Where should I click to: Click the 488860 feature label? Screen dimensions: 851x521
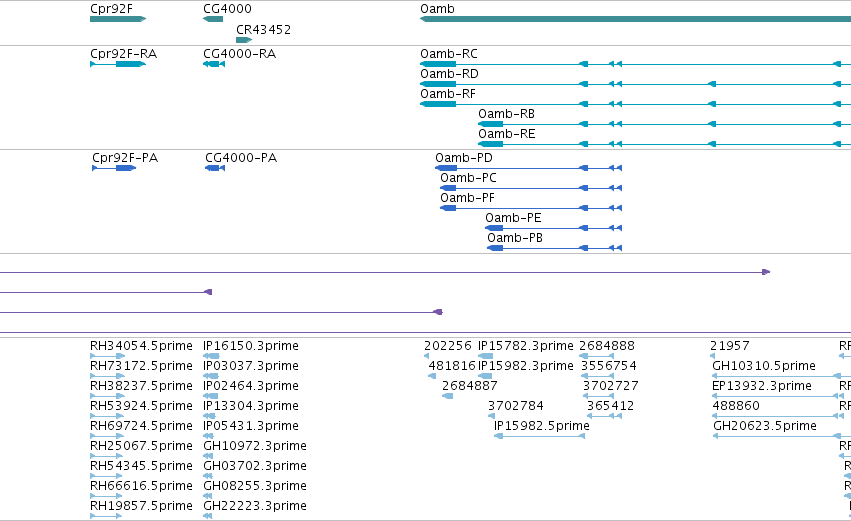click(x=736, y=406)
